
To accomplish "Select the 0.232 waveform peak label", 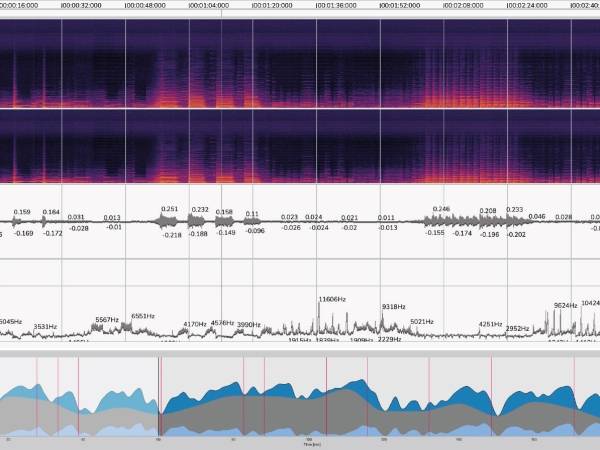I will click(200, 209).
